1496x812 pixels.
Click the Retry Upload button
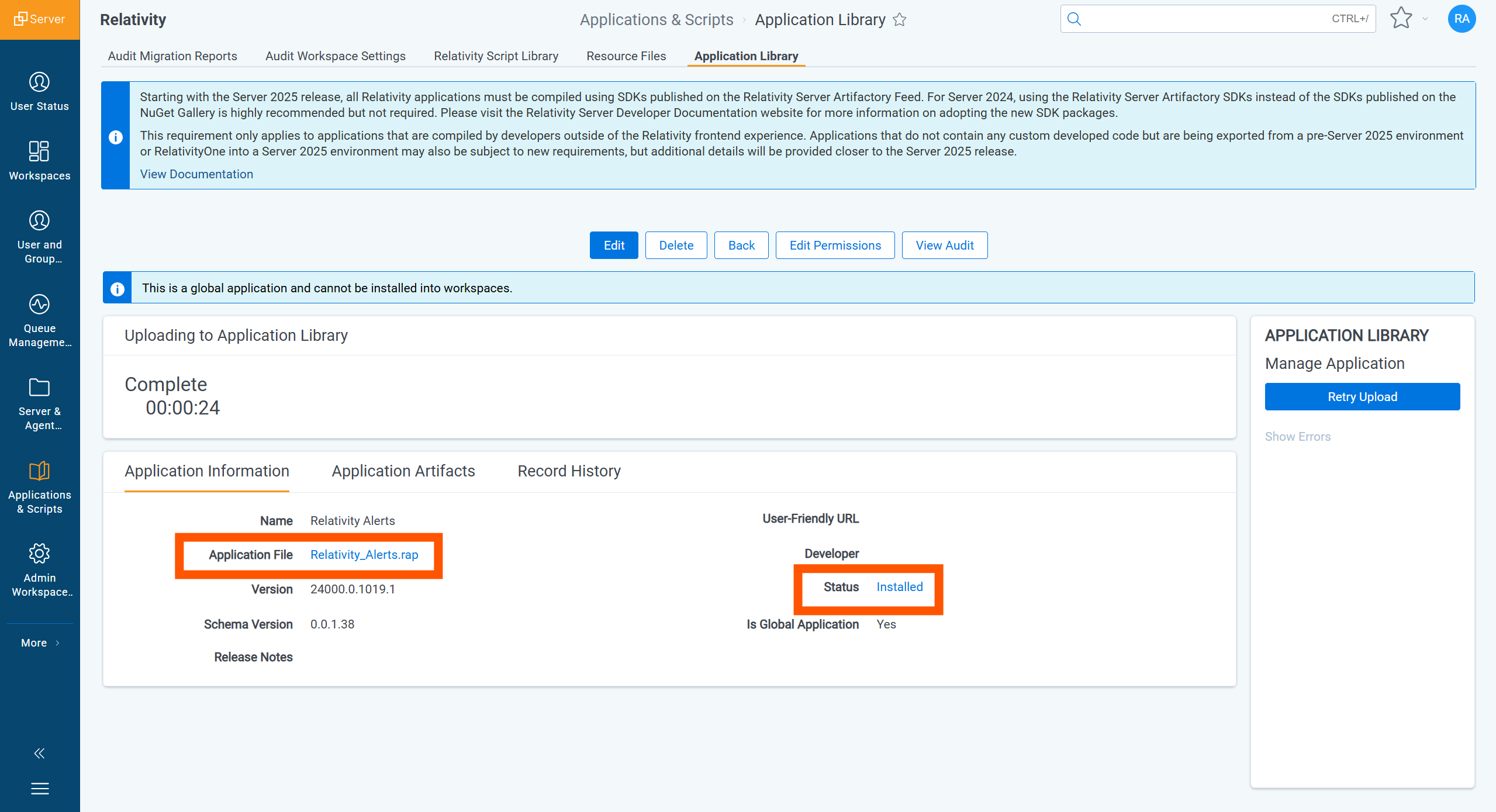click(1362, 397)
